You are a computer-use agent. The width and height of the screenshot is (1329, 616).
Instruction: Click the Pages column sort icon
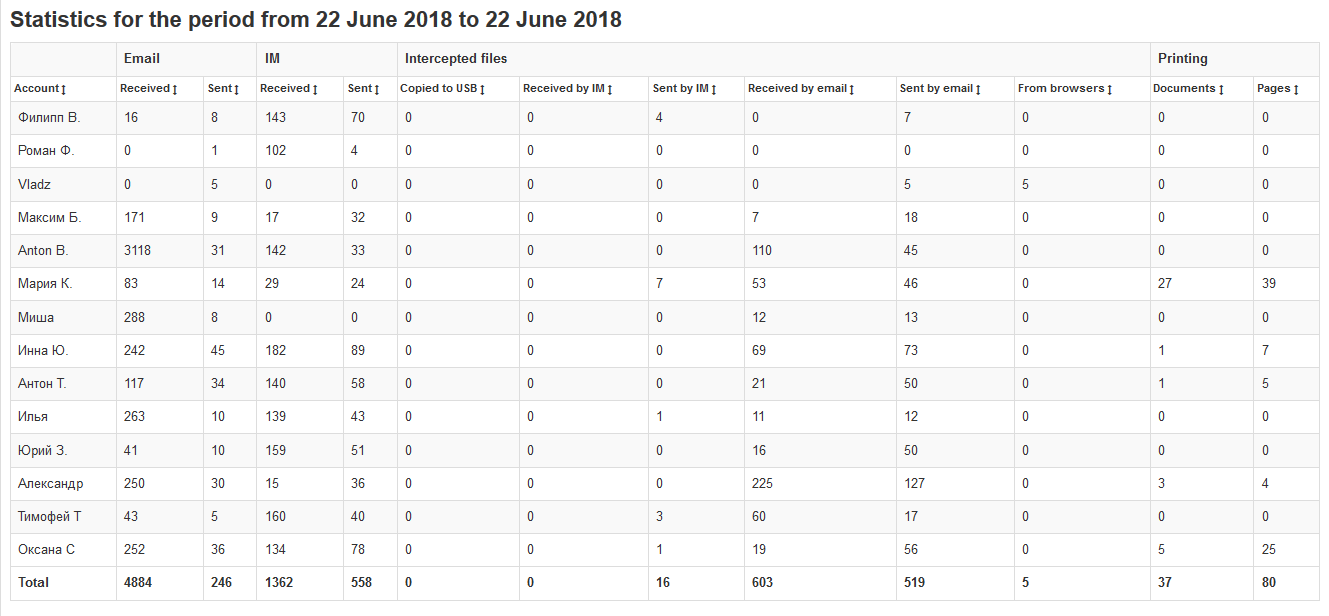point(1296,90)
